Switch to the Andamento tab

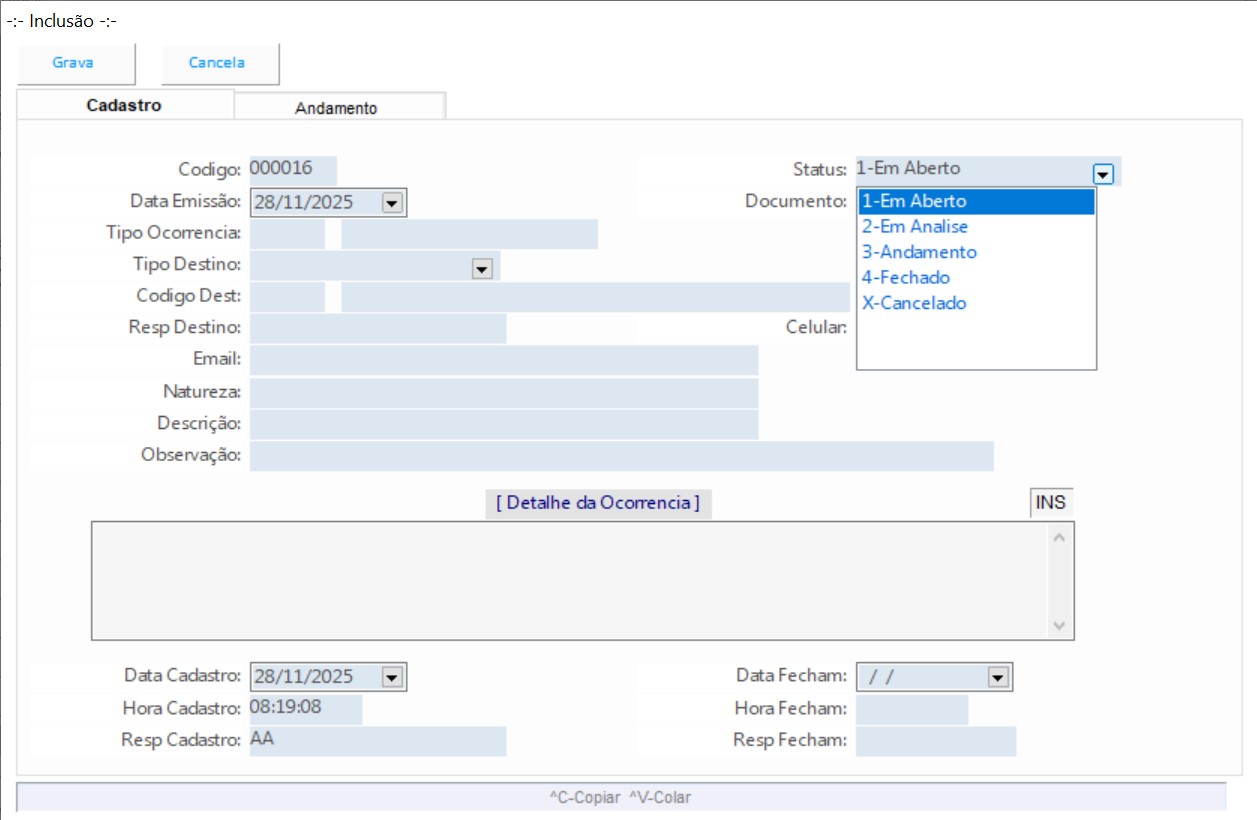click(x=337, y=108)
